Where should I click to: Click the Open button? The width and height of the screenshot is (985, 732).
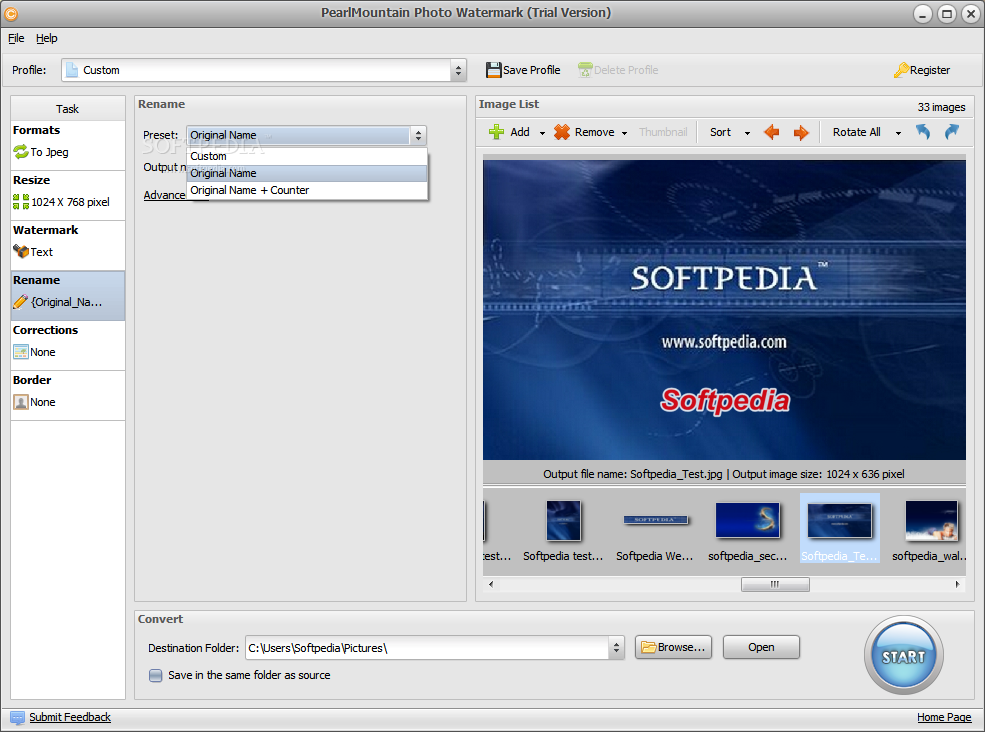(761, 647)
